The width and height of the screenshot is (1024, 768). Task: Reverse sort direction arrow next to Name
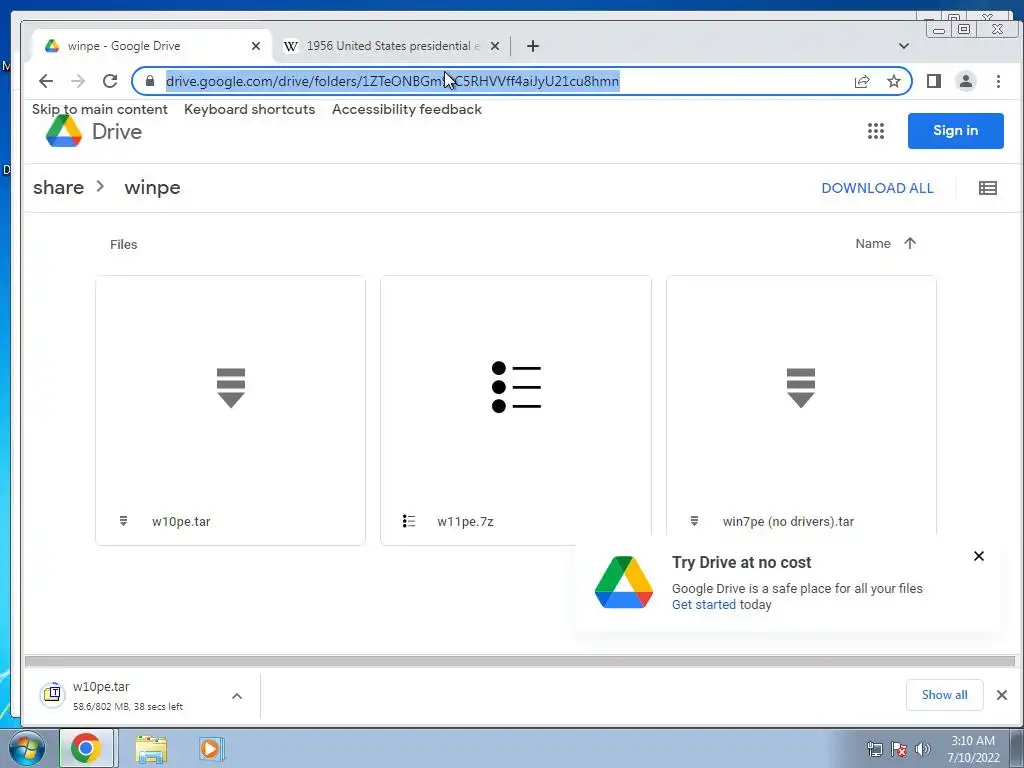pos(910,243)
